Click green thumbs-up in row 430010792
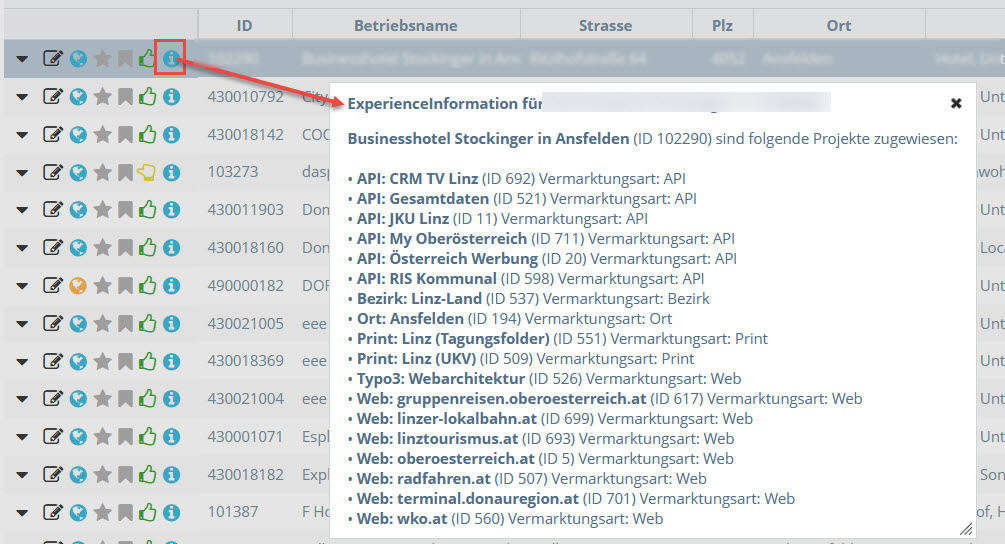 click(147, 97)
